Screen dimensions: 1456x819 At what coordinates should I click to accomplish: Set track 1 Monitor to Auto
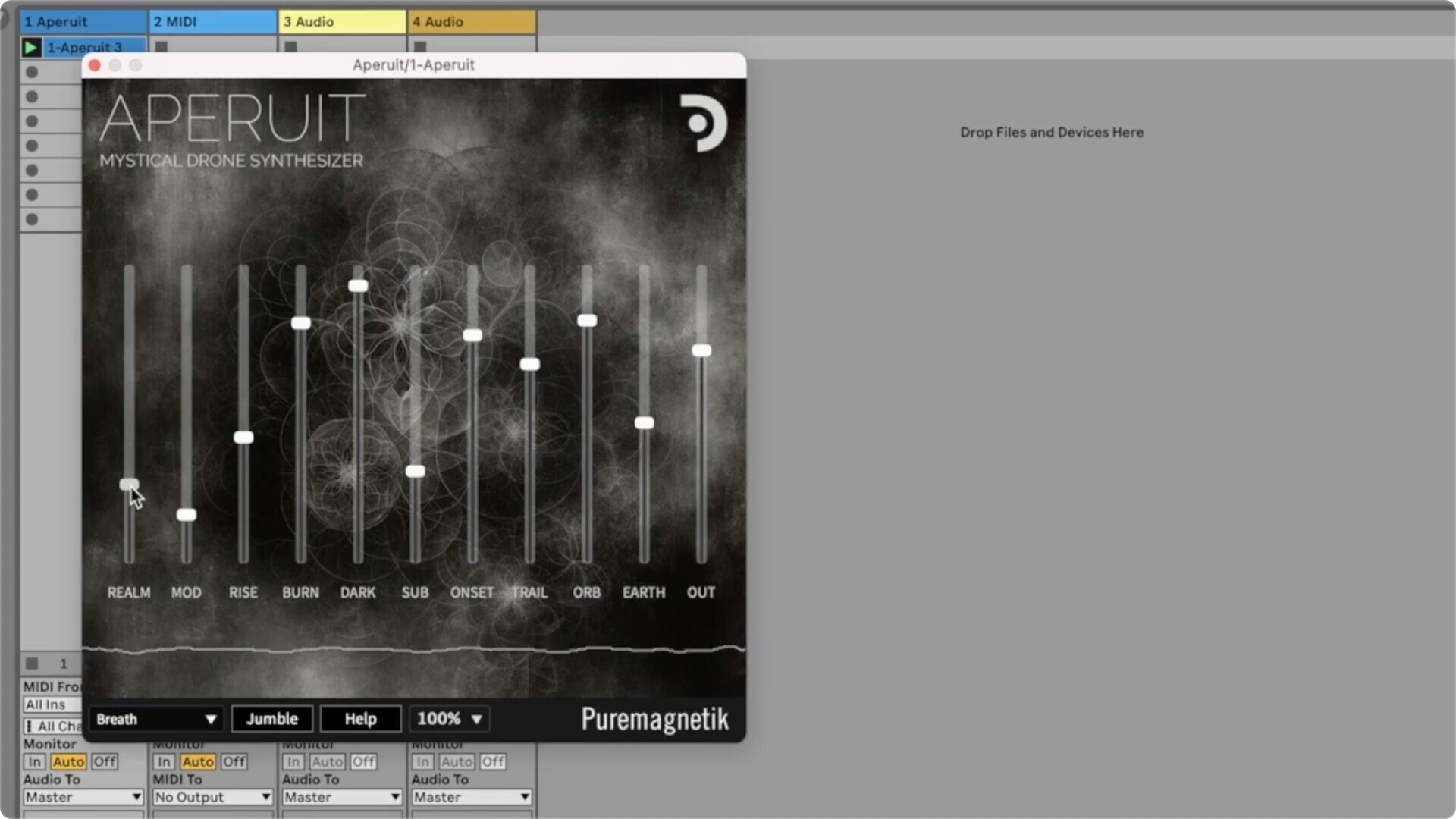point(68,761)
